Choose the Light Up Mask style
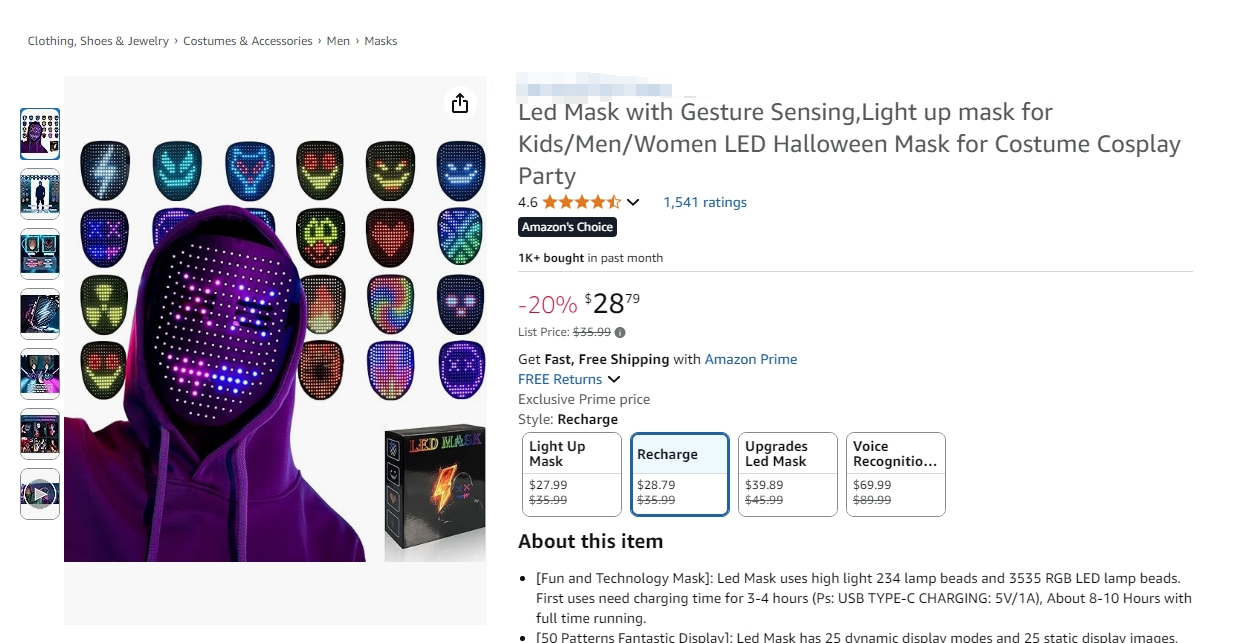The image size is (1237, 643). (x=572, y=474)
